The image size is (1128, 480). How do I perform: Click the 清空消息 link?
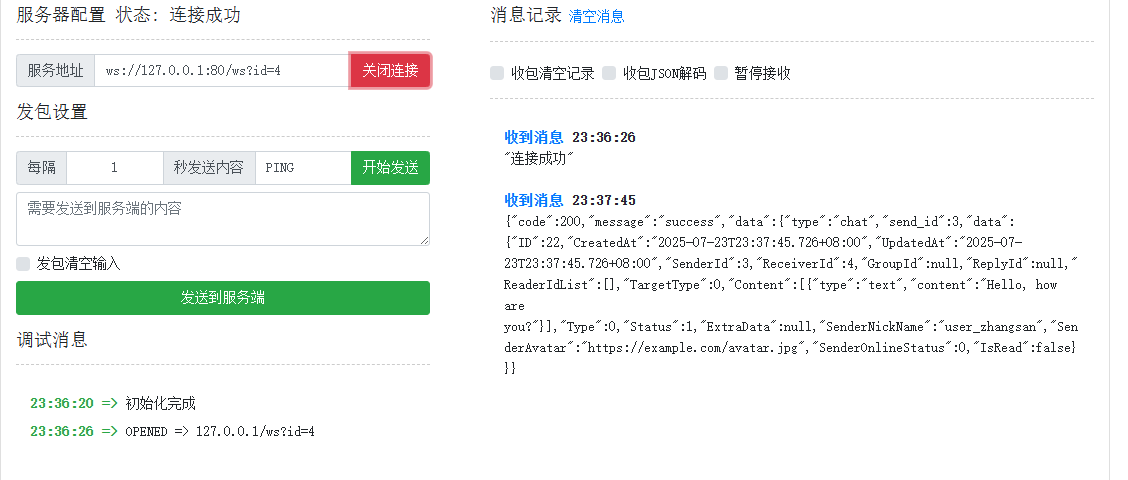point(596,17)
